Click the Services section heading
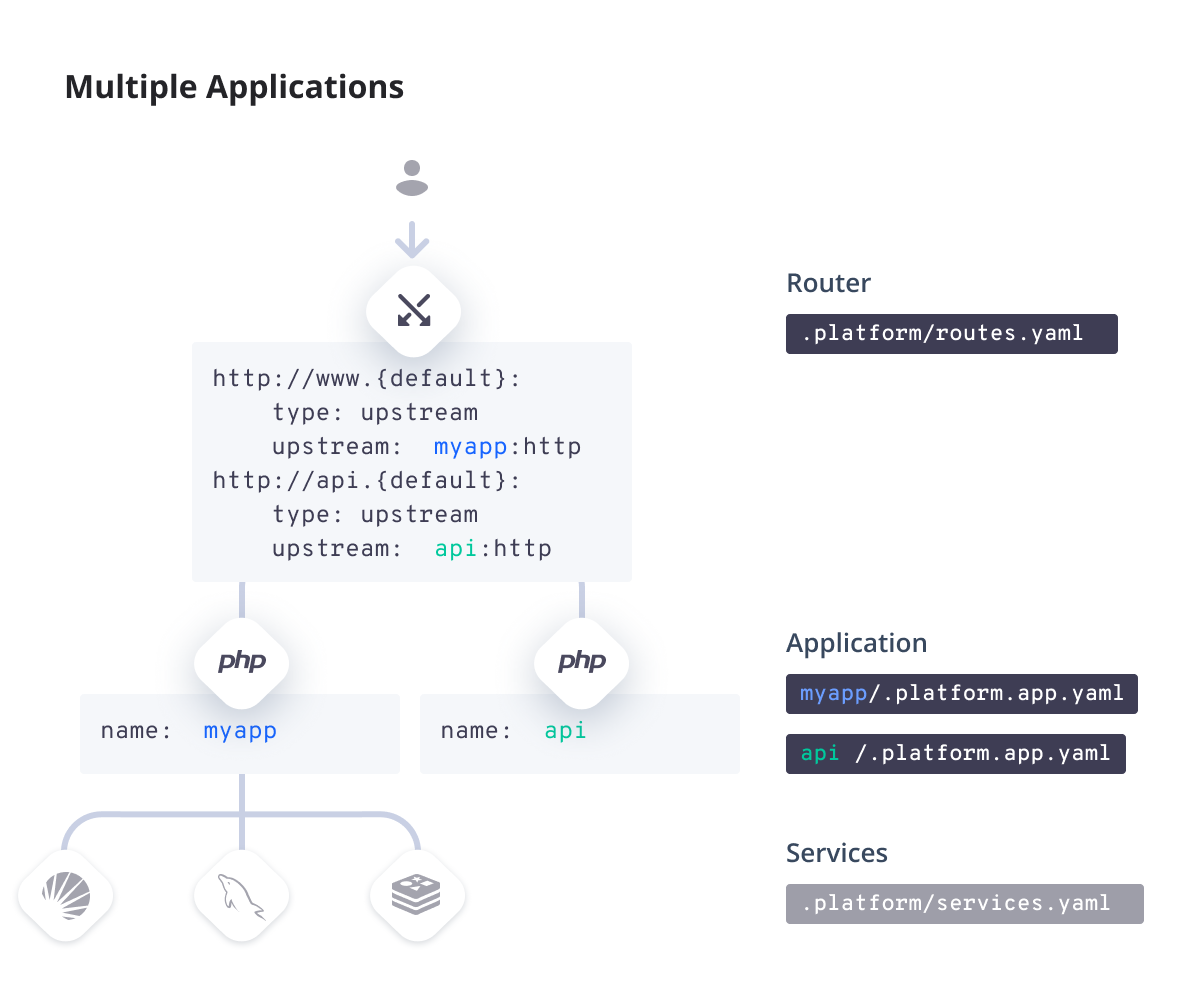This screenshot has width=1200, height=1000. (x=836, y=853)
